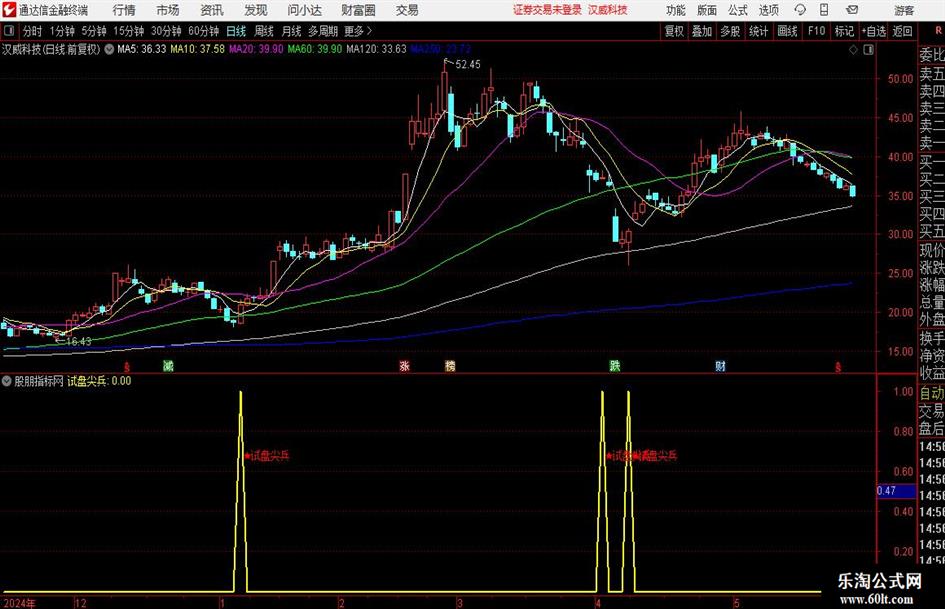Click the red R indicator at top right
Screen dimensions: 945x609
(938, 31)
